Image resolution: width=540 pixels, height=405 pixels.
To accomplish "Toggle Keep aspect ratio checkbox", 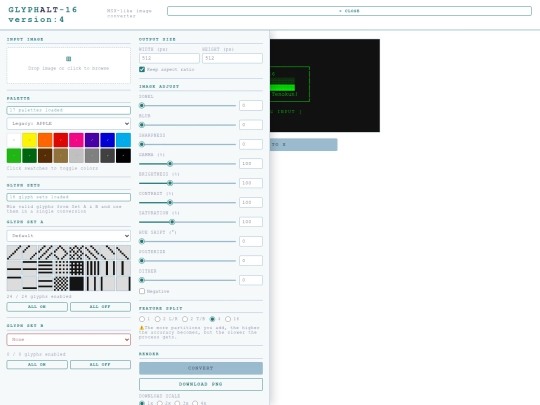I will pyautogui.click(x=142, y=69).
